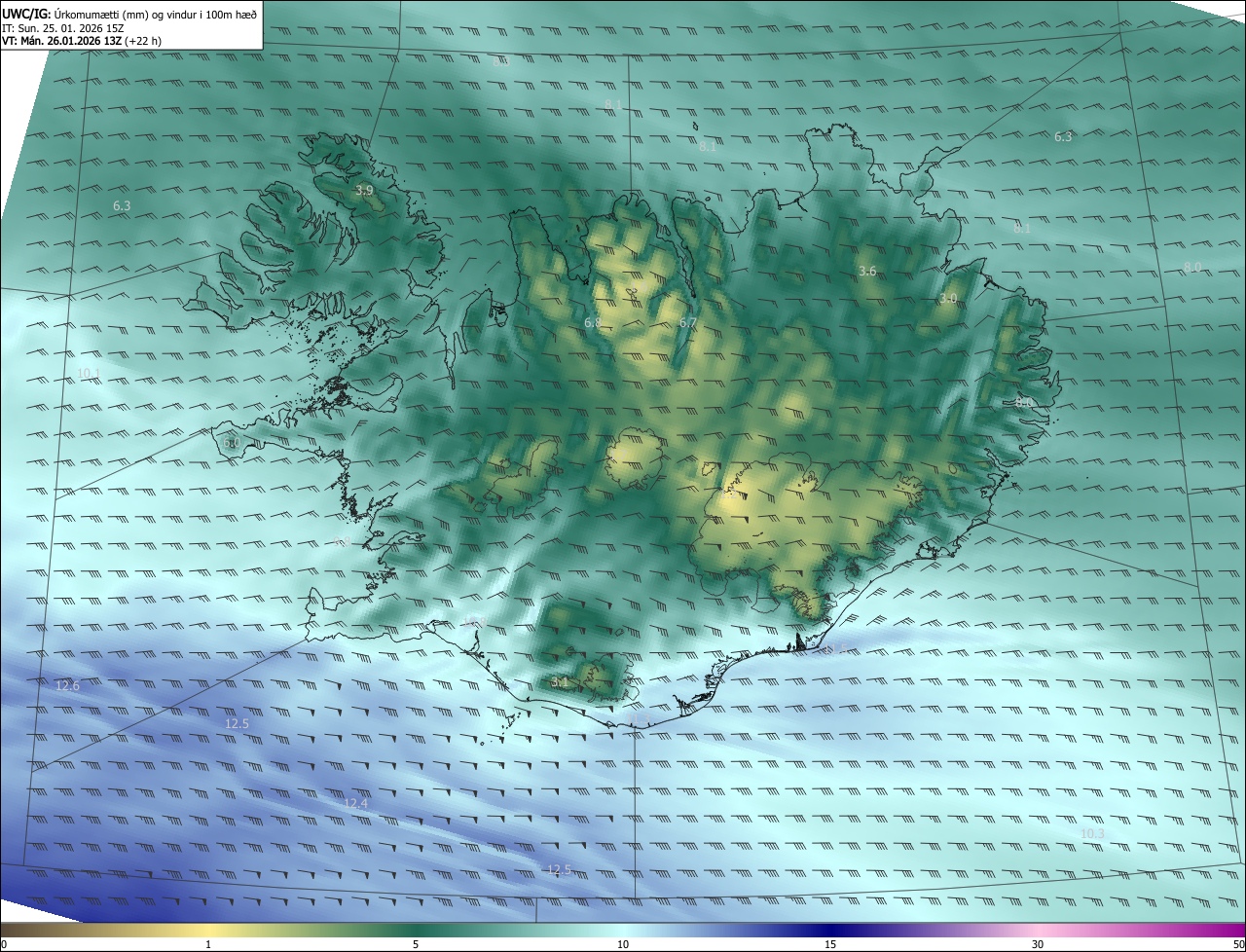The height and width of the screenshot is (952, 1246).
Task: Click the 10.1 value label
Action: [89, 374]
